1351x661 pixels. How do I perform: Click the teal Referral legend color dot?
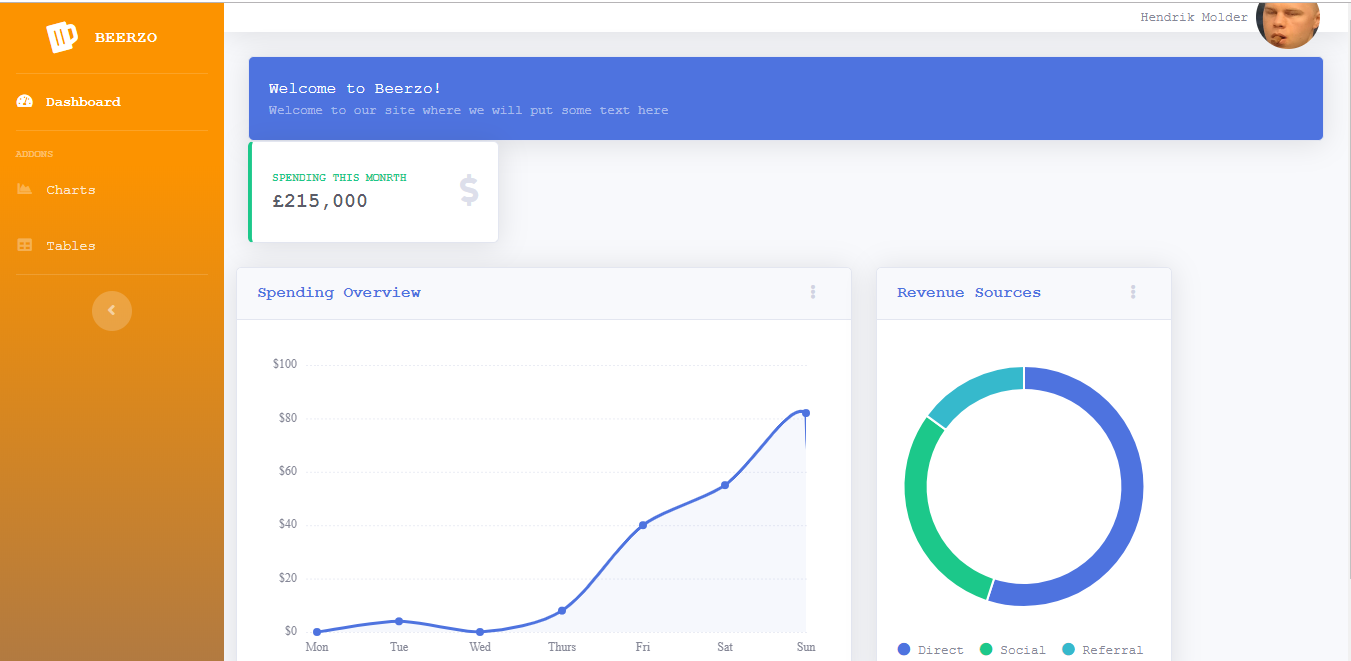tap(1068, 650)
